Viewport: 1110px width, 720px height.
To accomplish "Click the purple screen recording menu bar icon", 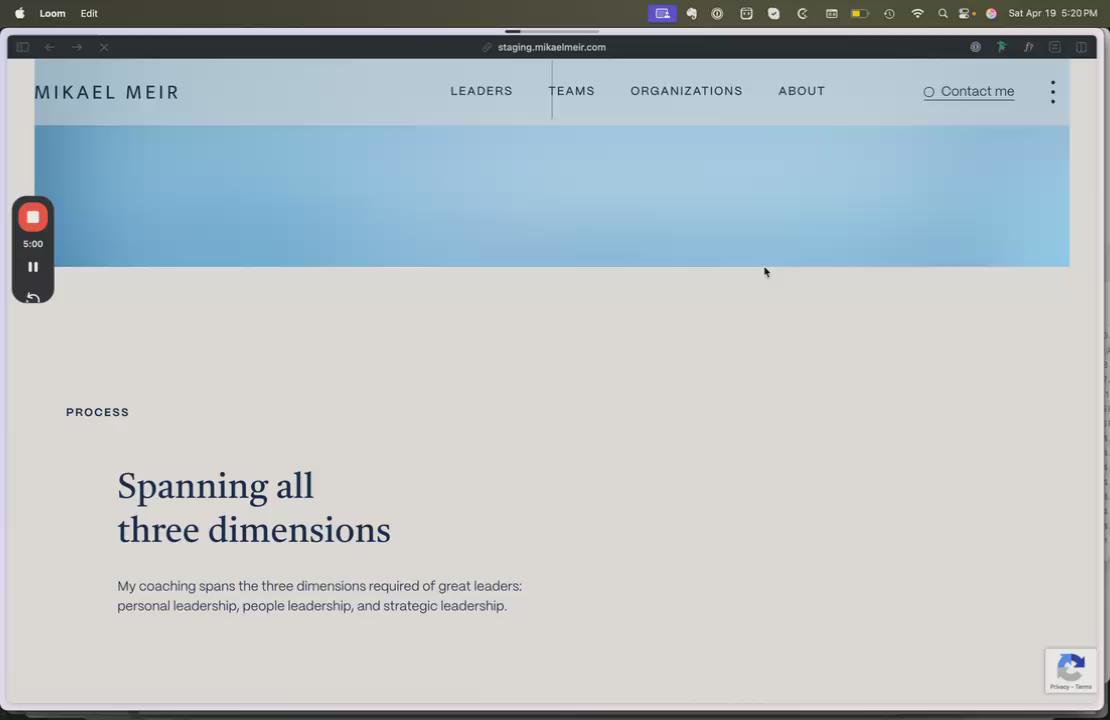I will 662,13.
